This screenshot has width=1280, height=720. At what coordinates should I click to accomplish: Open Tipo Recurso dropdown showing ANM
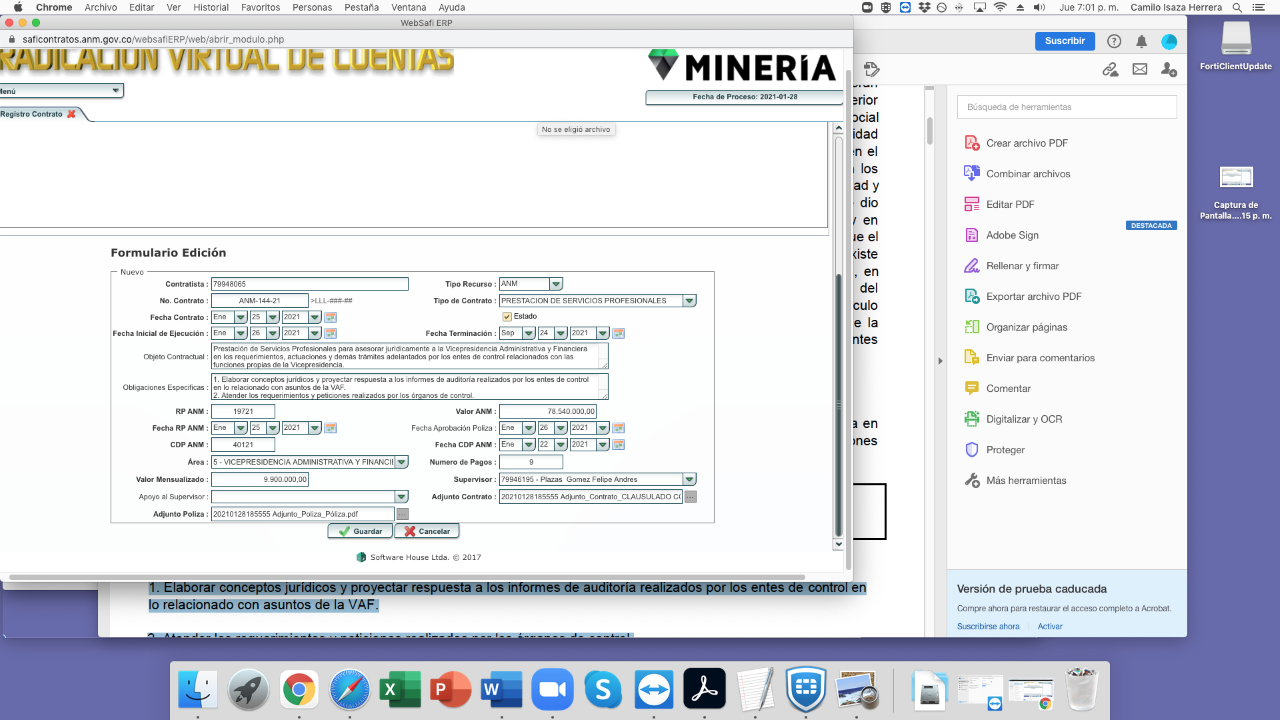pyautogui.click(x=530, y=284)
